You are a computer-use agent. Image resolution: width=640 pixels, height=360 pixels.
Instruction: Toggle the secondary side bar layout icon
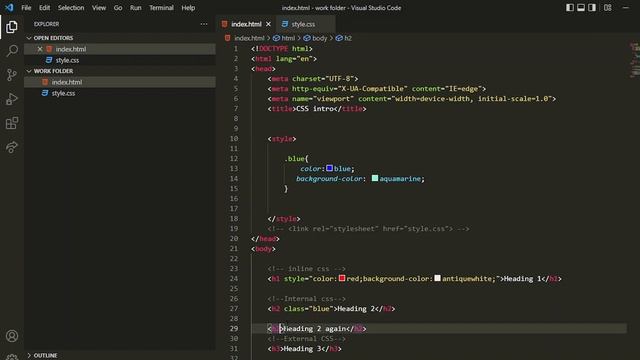pos(592,7)
